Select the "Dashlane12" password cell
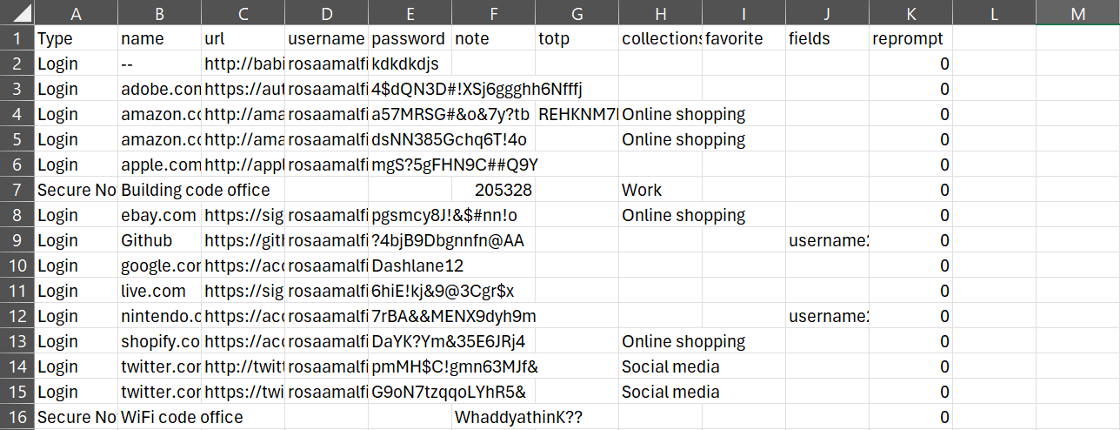The height and width of the screenshot is (430, 1120). coord(410,266)
